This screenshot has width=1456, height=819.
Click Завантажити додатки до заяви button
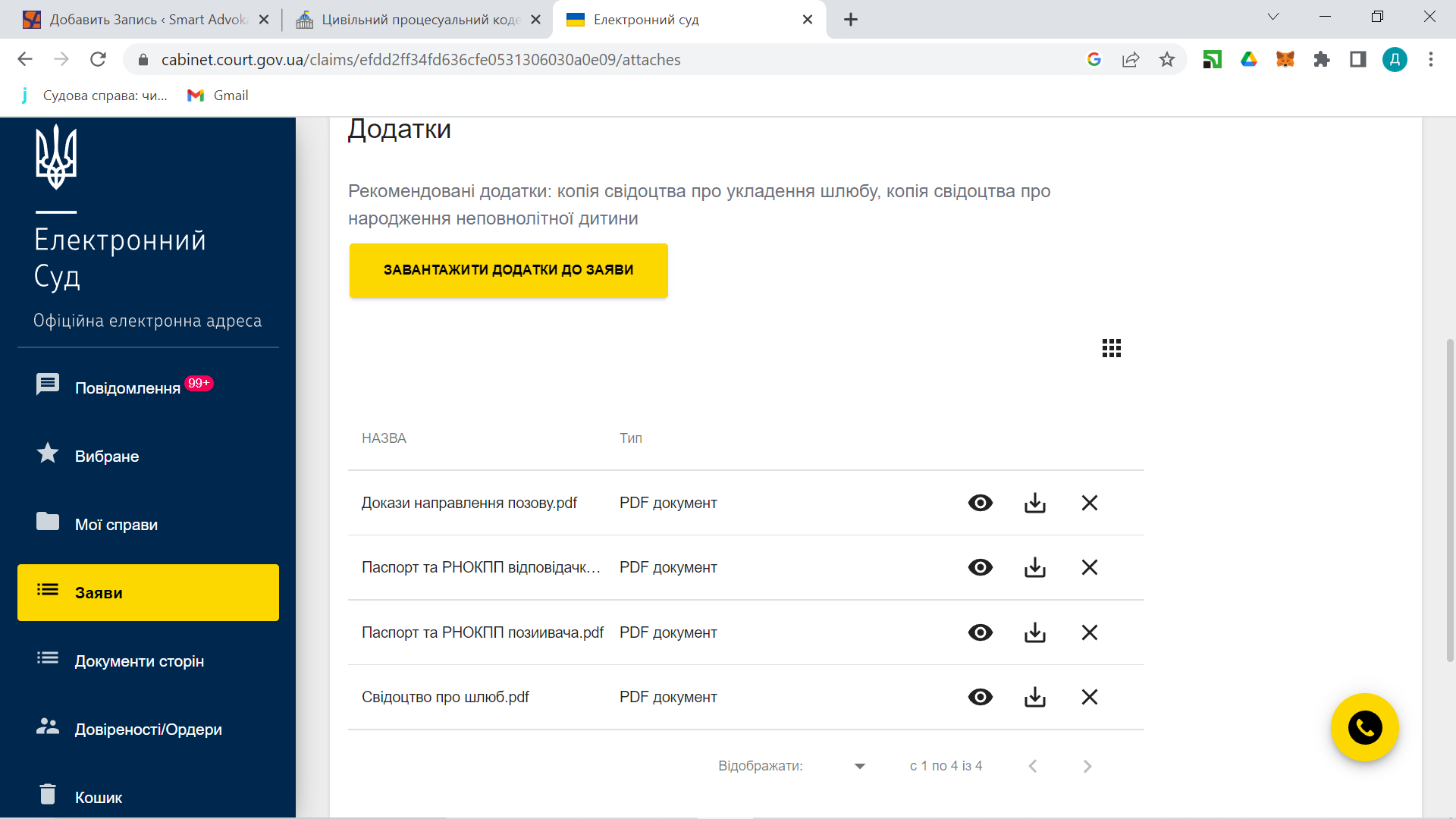click(x=508, y=271)
